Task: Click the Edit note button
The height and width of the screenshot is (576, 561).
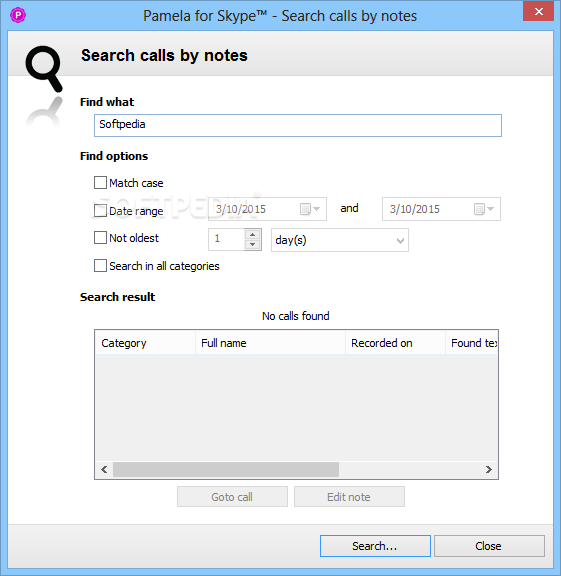Action: tap(349, 497)
